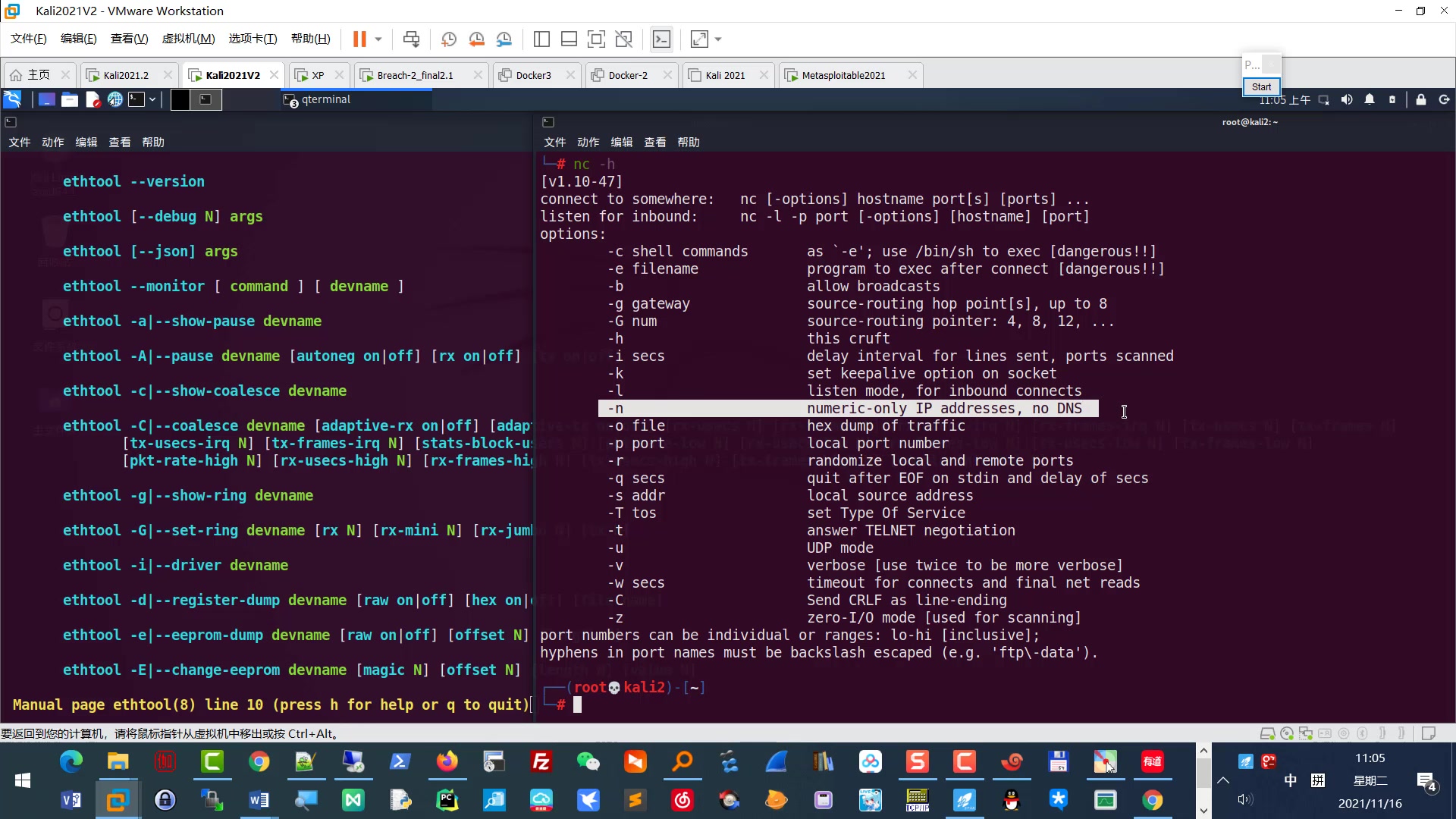Toggle the console view button
The height and width of the screenshot is (819, 1456).
661,39
